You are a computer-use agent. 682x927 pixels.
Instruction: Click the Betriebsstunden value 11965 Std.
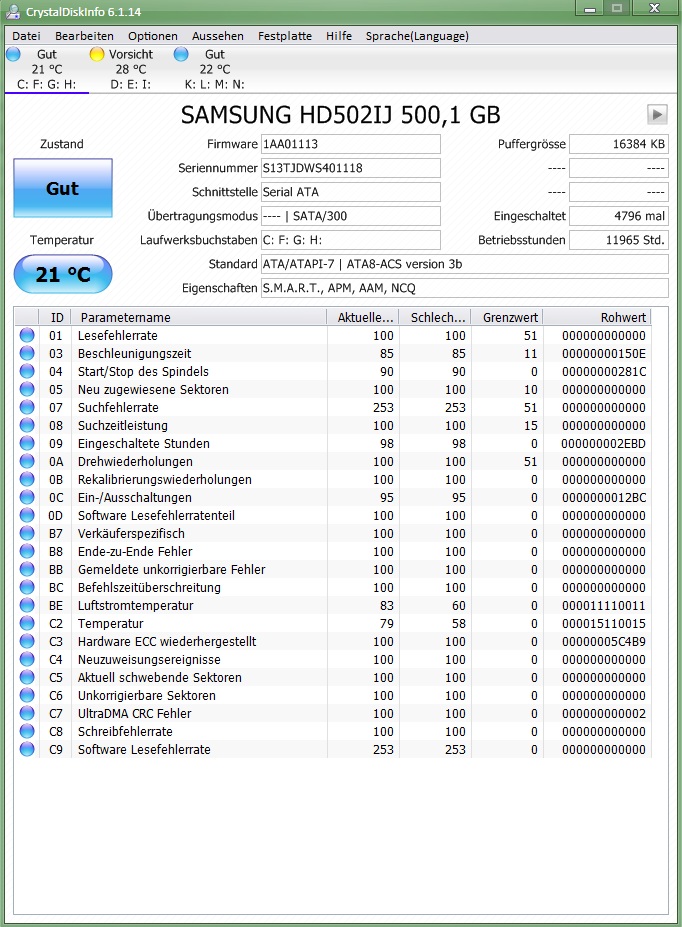pos(619,240)
